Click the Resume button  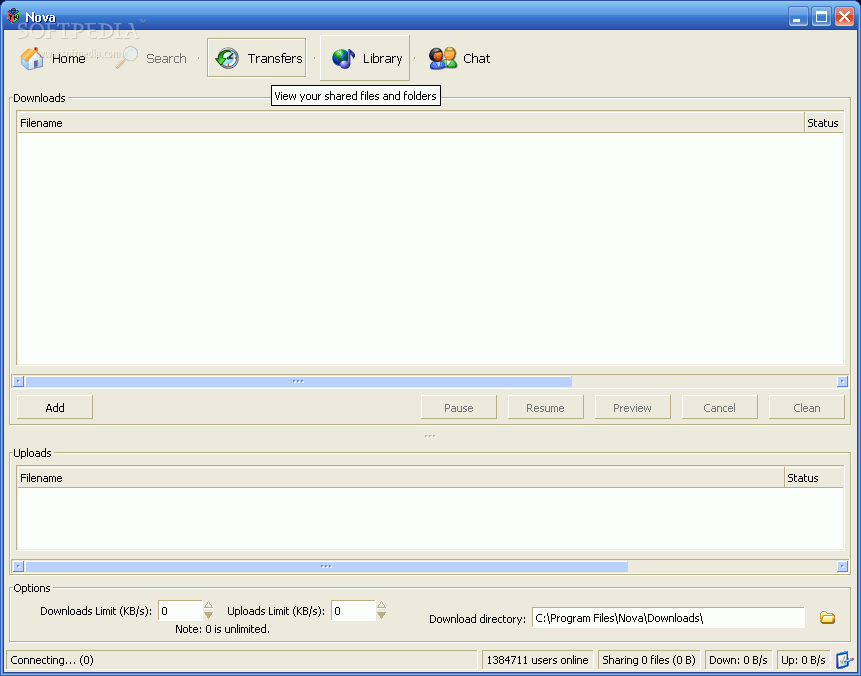coord(545,407)
